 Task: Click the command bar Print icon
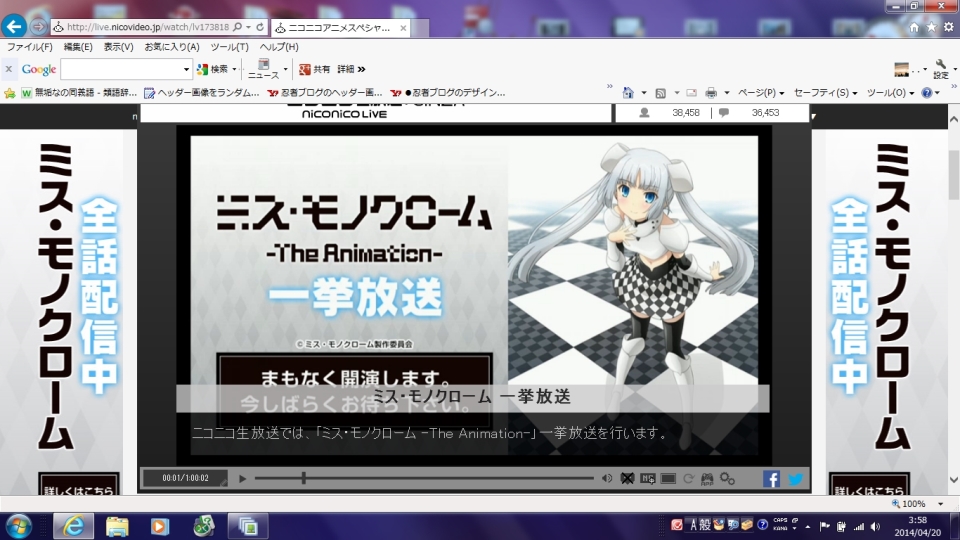click(711, 93)
